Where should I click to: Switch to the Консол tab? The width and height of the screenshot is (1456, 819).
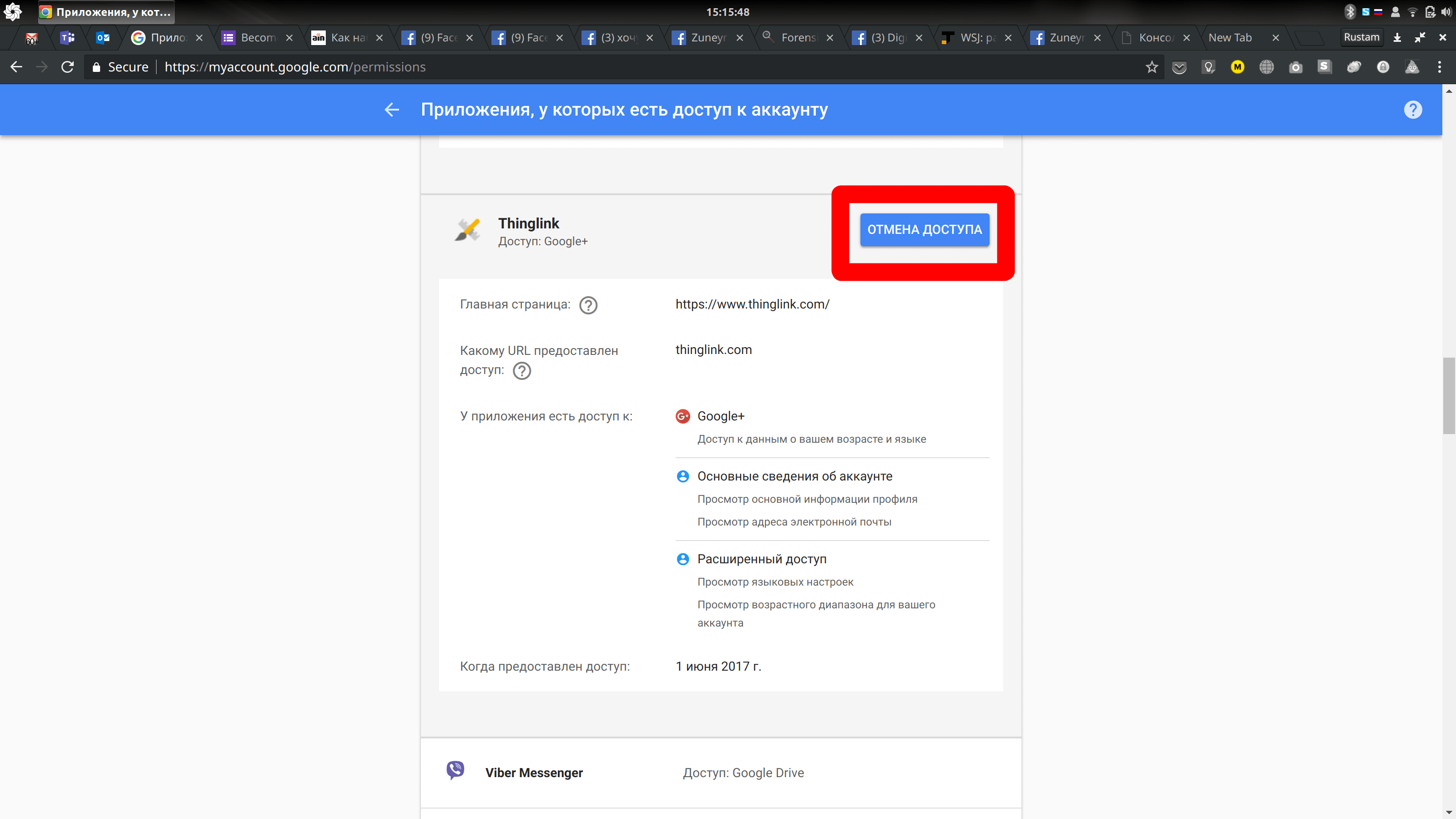pos(1155,38)
